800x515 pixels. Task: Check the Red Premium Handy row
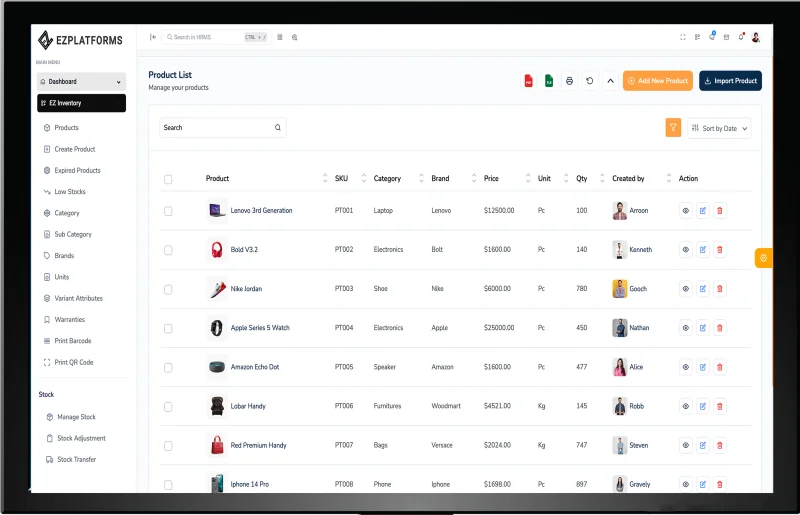pyautogui.click(x=168, y=446)
